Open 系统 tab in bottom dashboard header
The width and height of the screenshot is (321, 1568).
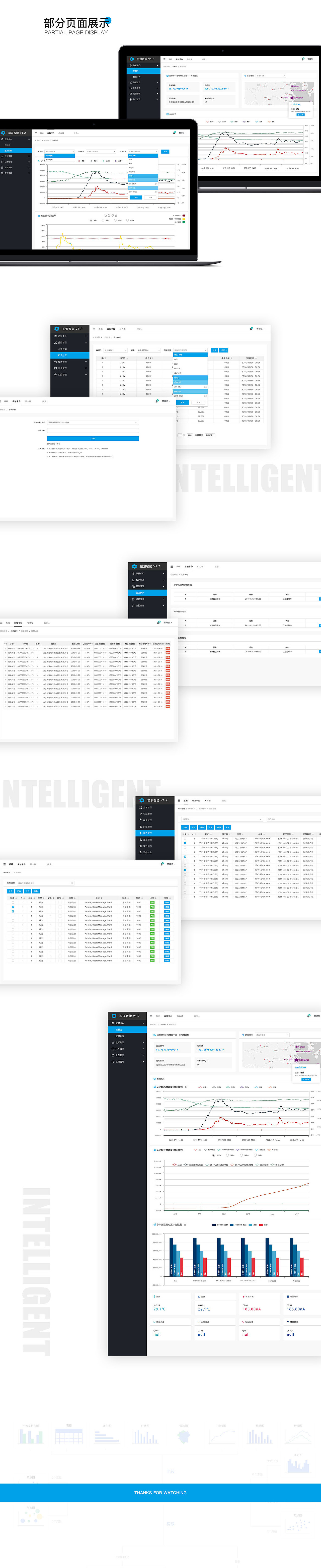[x=158, y=1016]
